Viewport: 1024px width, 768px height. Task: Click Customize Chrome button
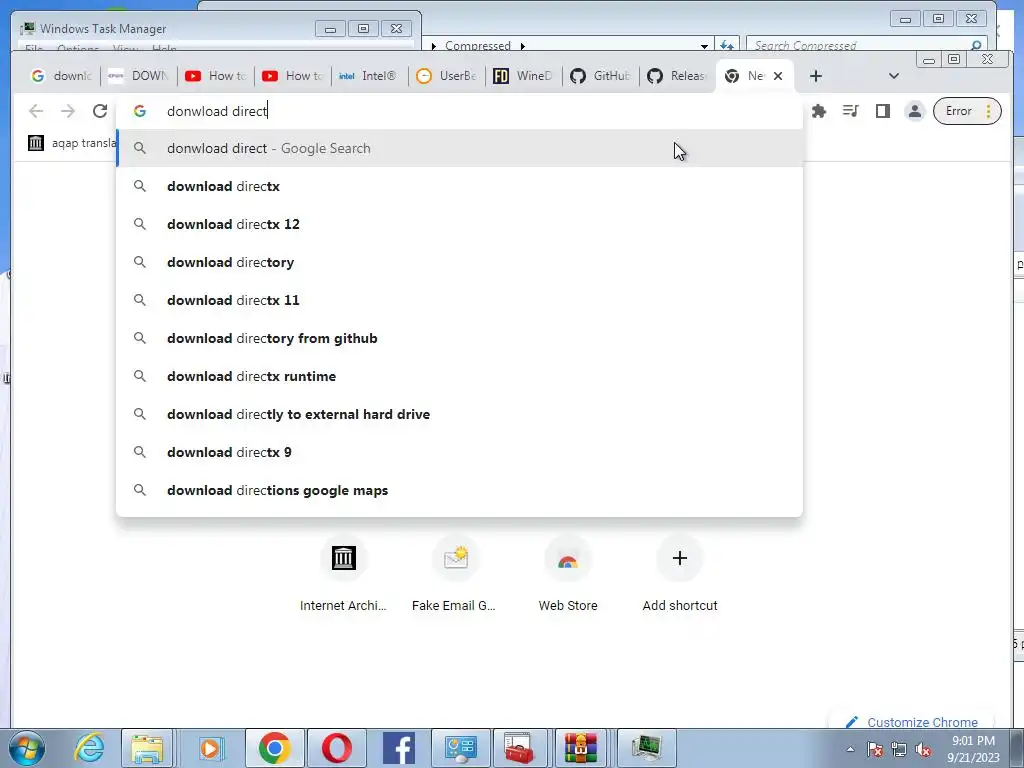pyautogui.click(x=912, y=721)
